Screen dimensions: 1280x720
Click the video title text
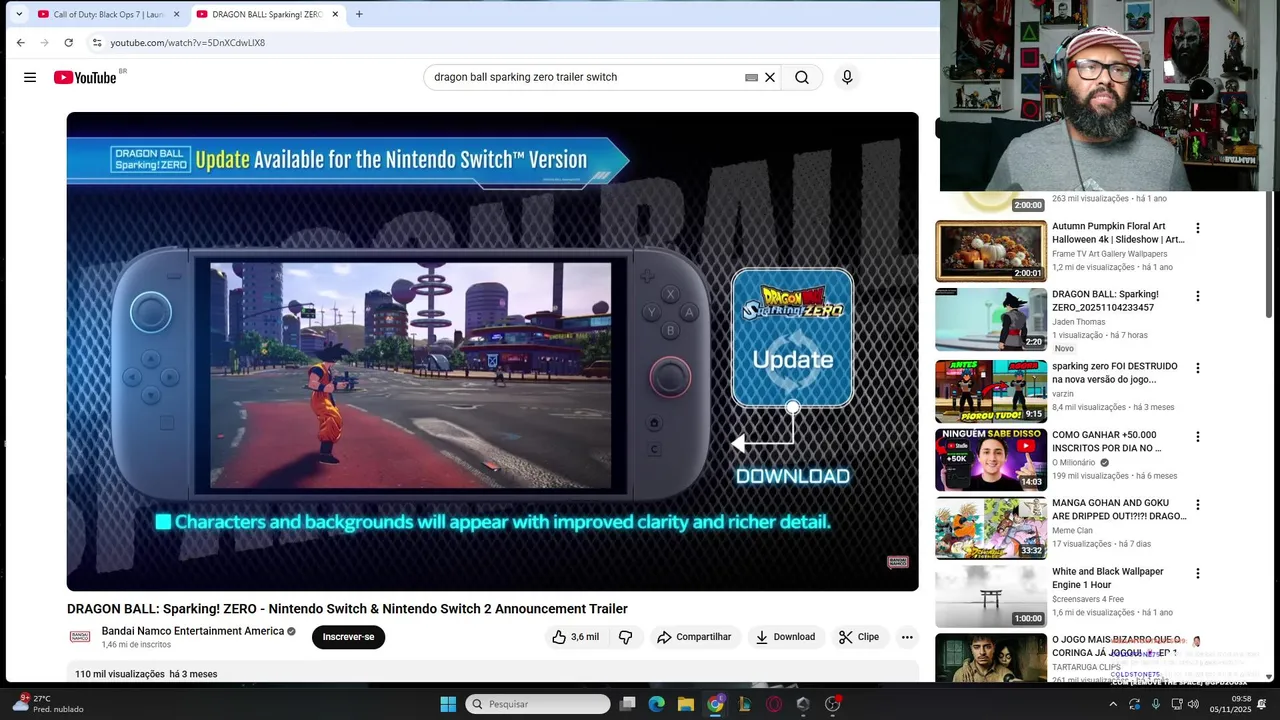[x=347, y=609]
